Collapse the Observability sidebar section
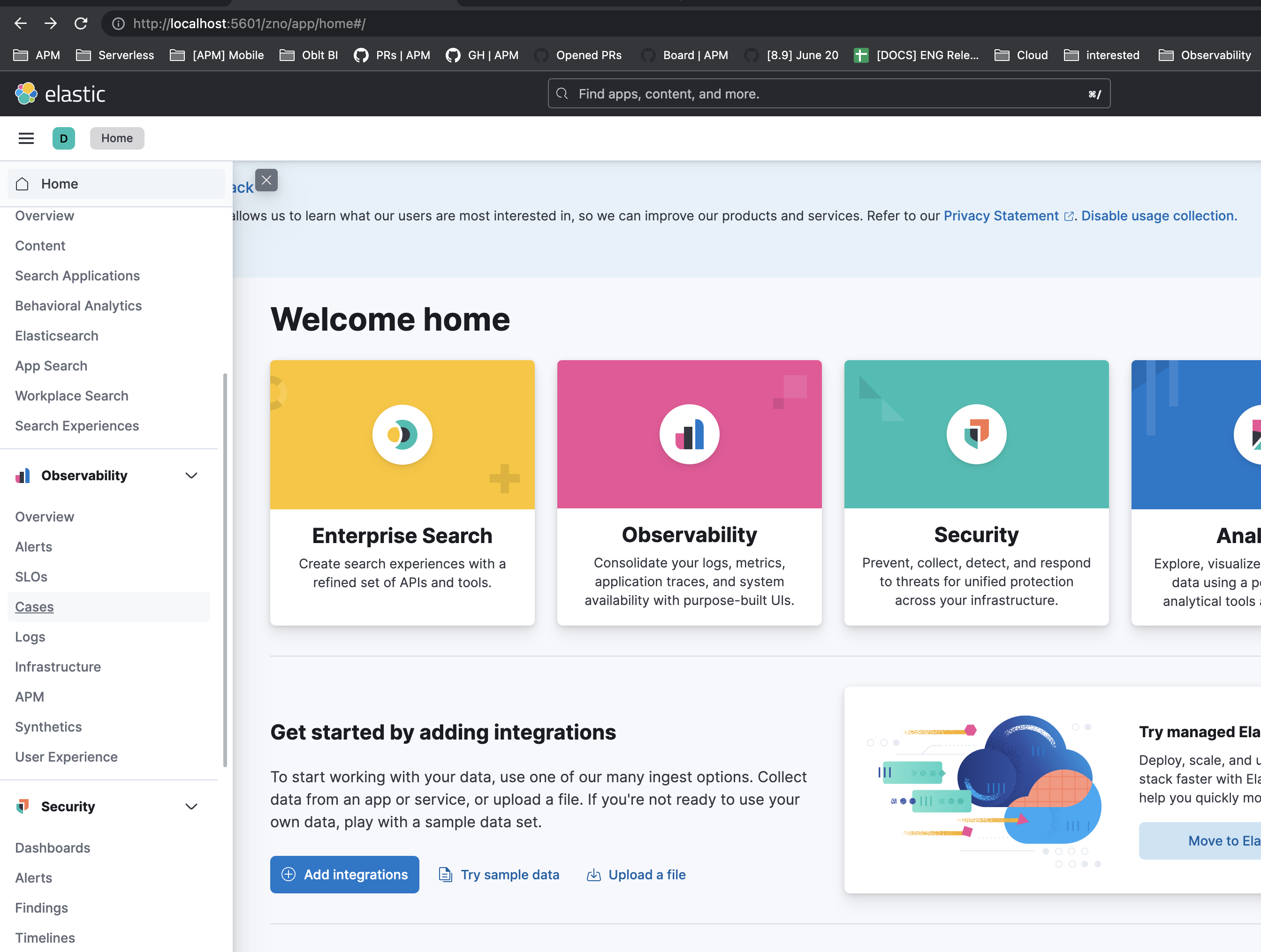This screenshot has height=952, width=1261. [191, 475]
